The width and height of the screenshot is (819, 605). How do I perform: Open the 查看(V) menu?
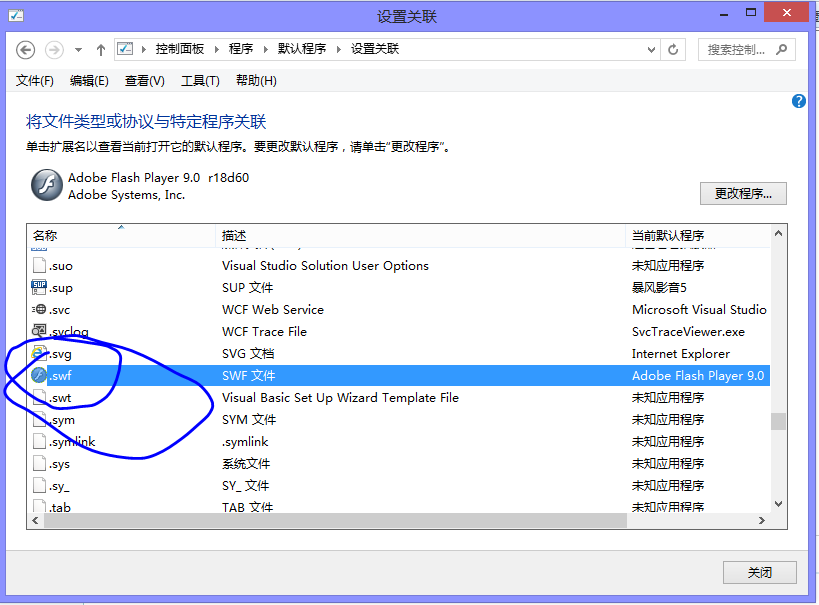coord(145,80)
